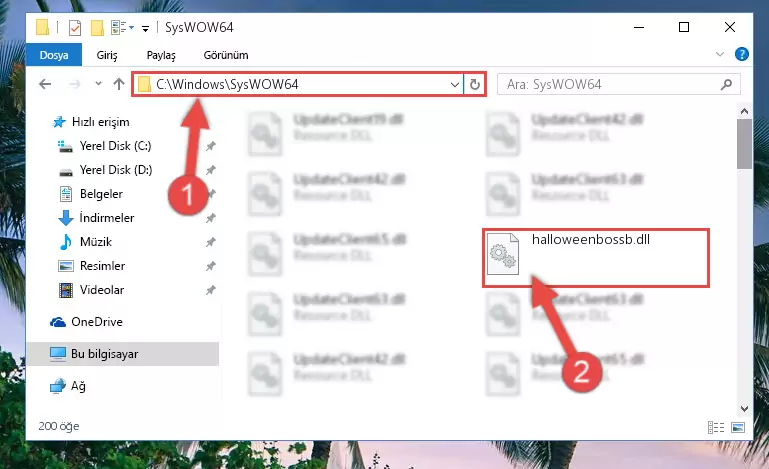This screenshot has height=469, width=769.
Task: Expand the address bar history dropdown
Action: (x=455, y=84)
